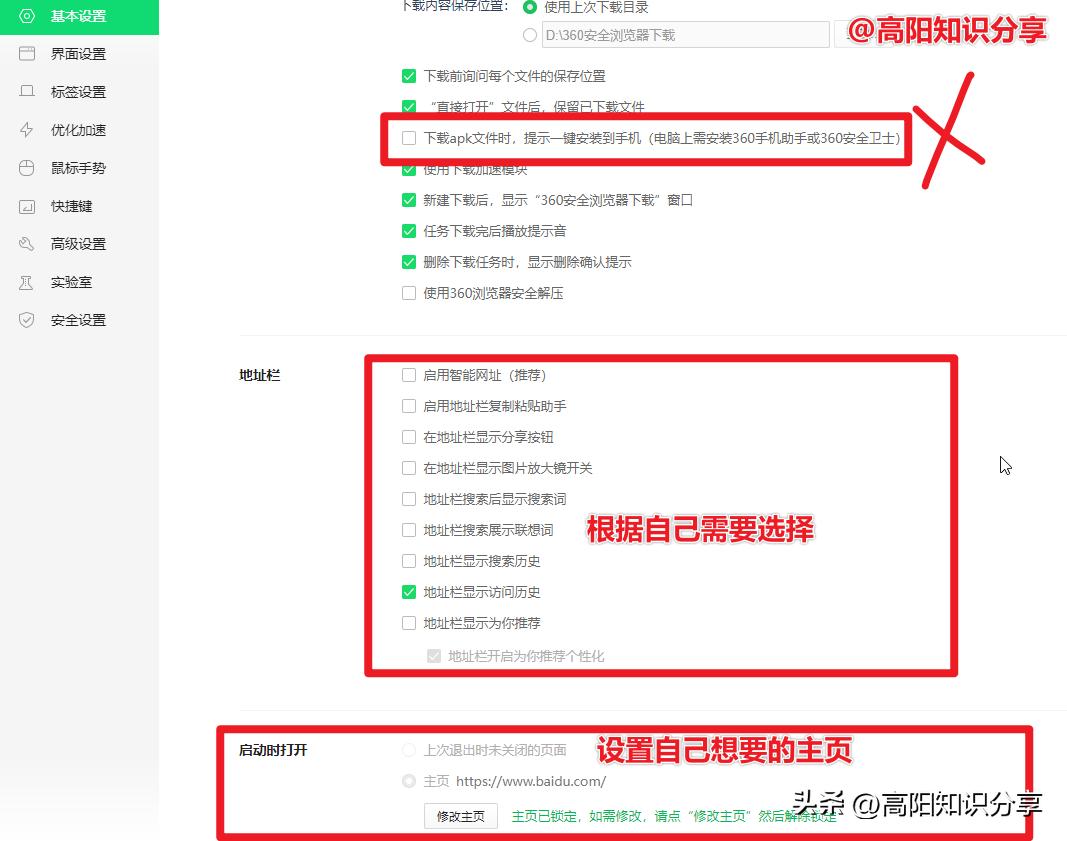Image resolution: width=1067 pixels, height=841 pixels.
Task: Enable 使用360浏览器安全解压 option
Action: click(x=408, y=294)
